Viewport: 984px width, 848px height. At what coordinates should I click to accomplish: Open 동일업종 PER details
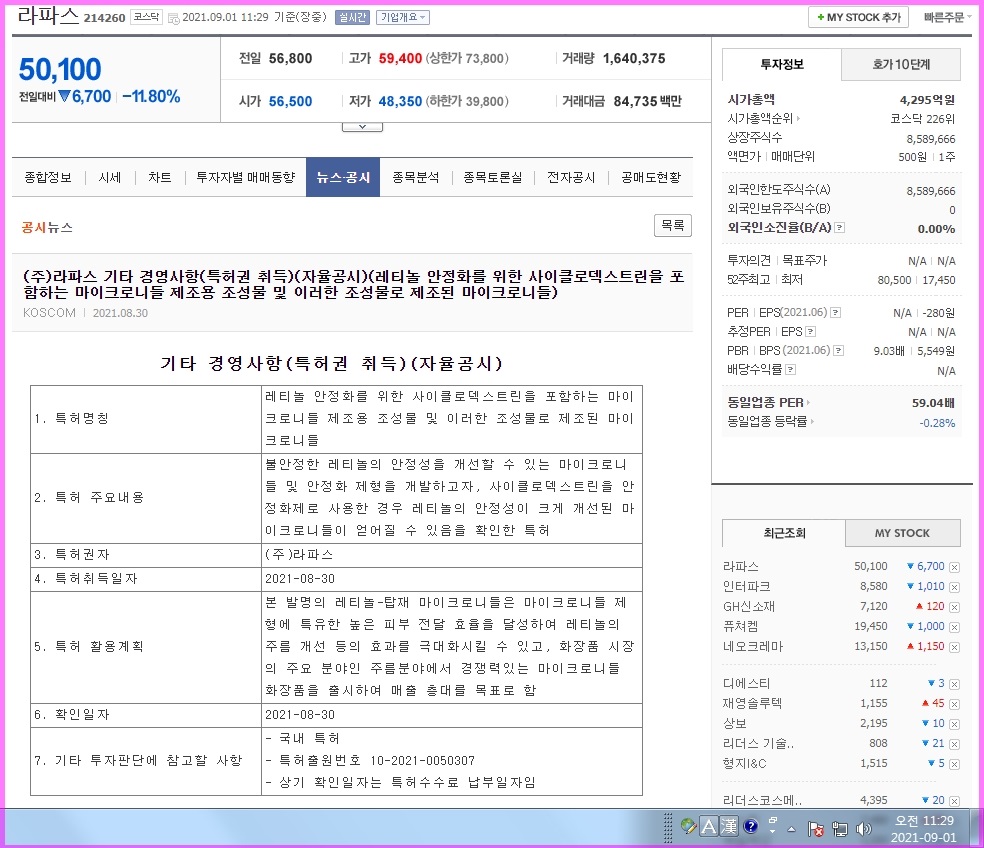(x=769, y=403)
